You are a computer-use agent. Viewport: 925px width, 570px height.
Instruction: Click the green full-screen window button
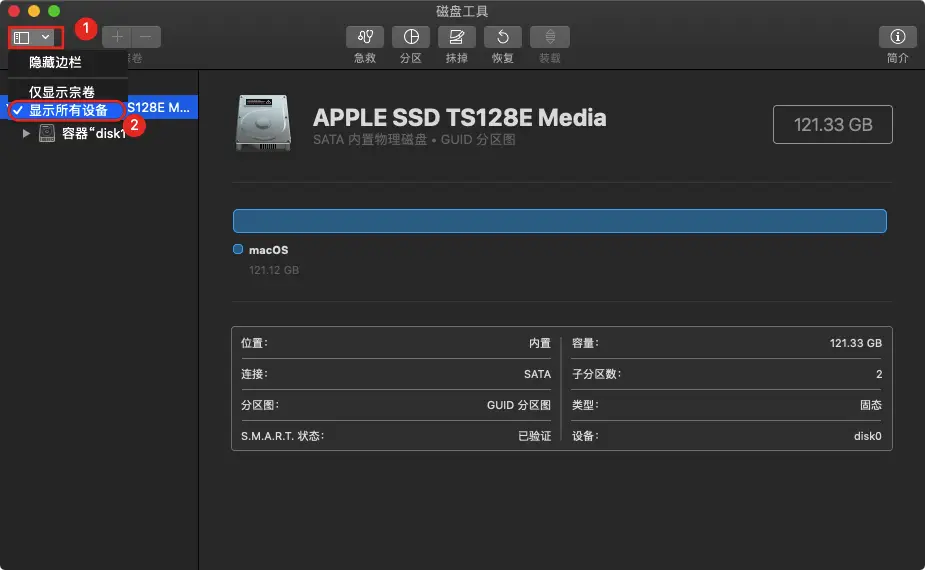coord(54,10)
